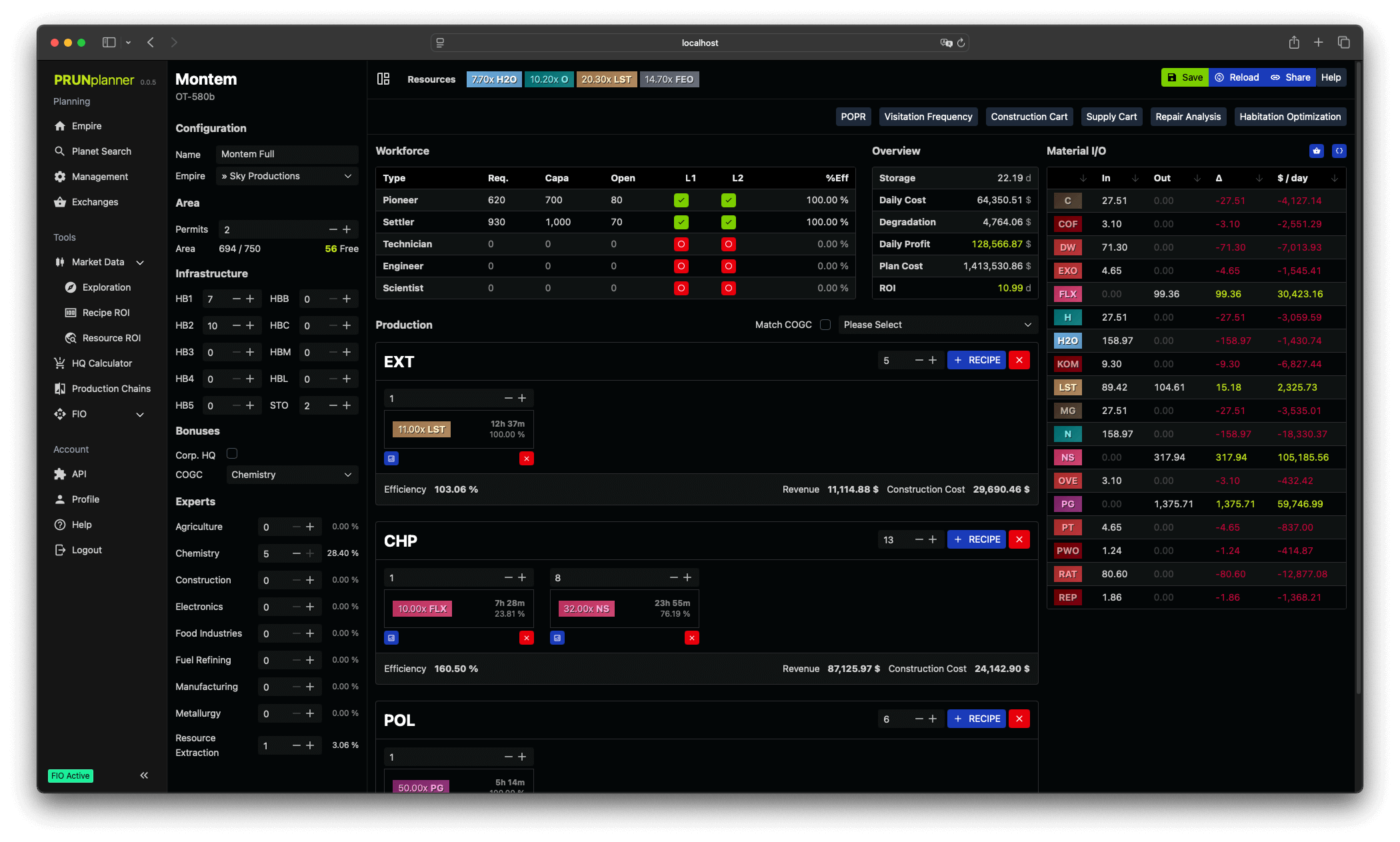
Task: Click the reload icon in the browser address bar
Action: click(961, 43)
